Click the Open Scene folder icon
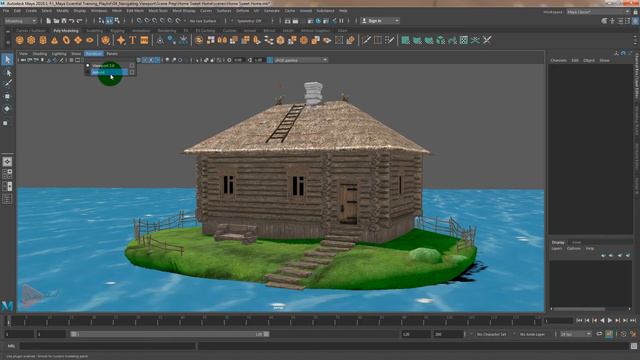 [56, 21]
